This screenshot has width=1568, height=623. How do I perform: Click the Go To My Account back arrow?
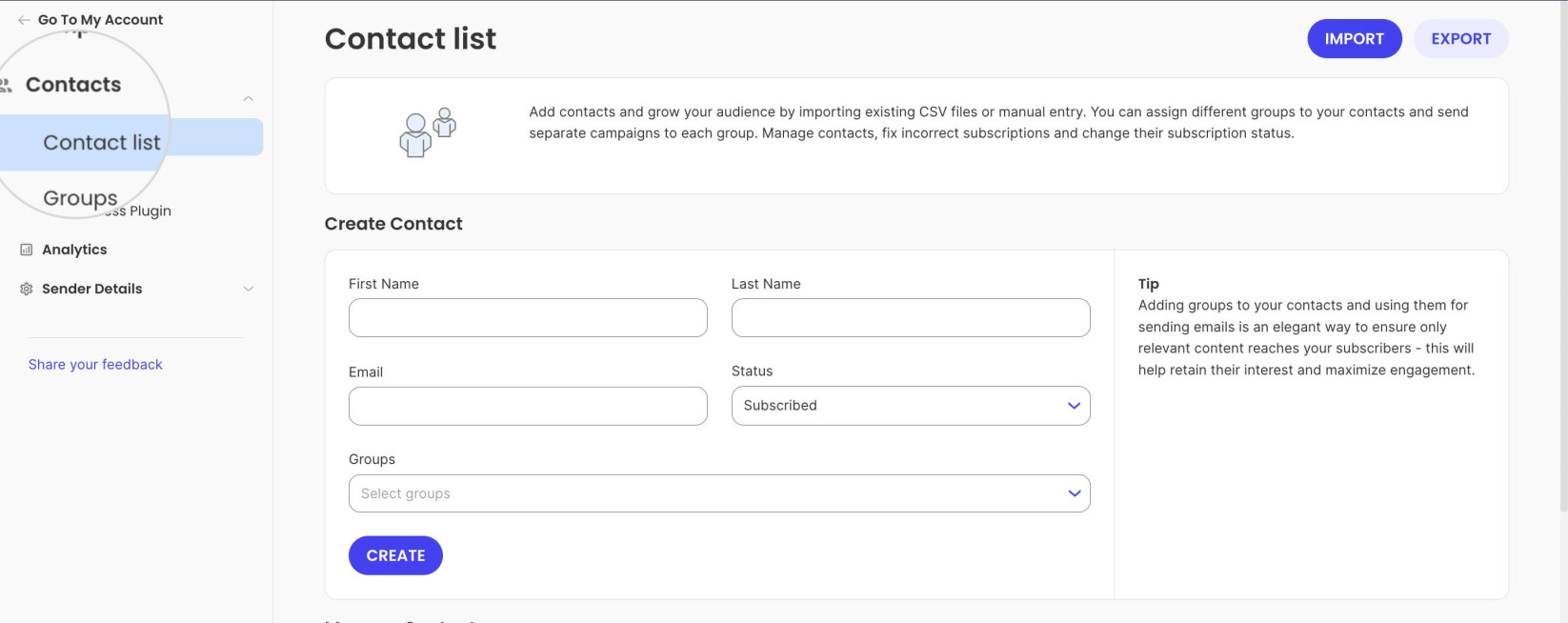(24, 20)
